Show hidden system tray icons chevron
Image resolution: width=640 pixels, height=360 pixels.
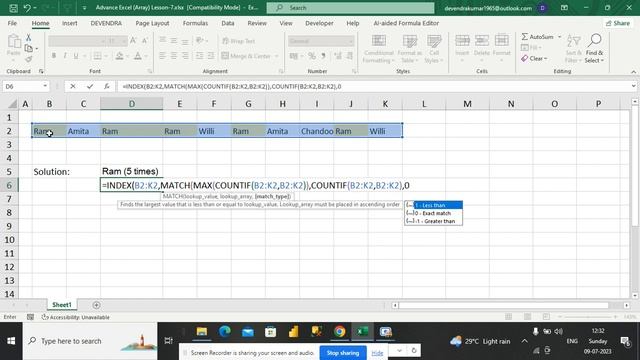point(524,341)
